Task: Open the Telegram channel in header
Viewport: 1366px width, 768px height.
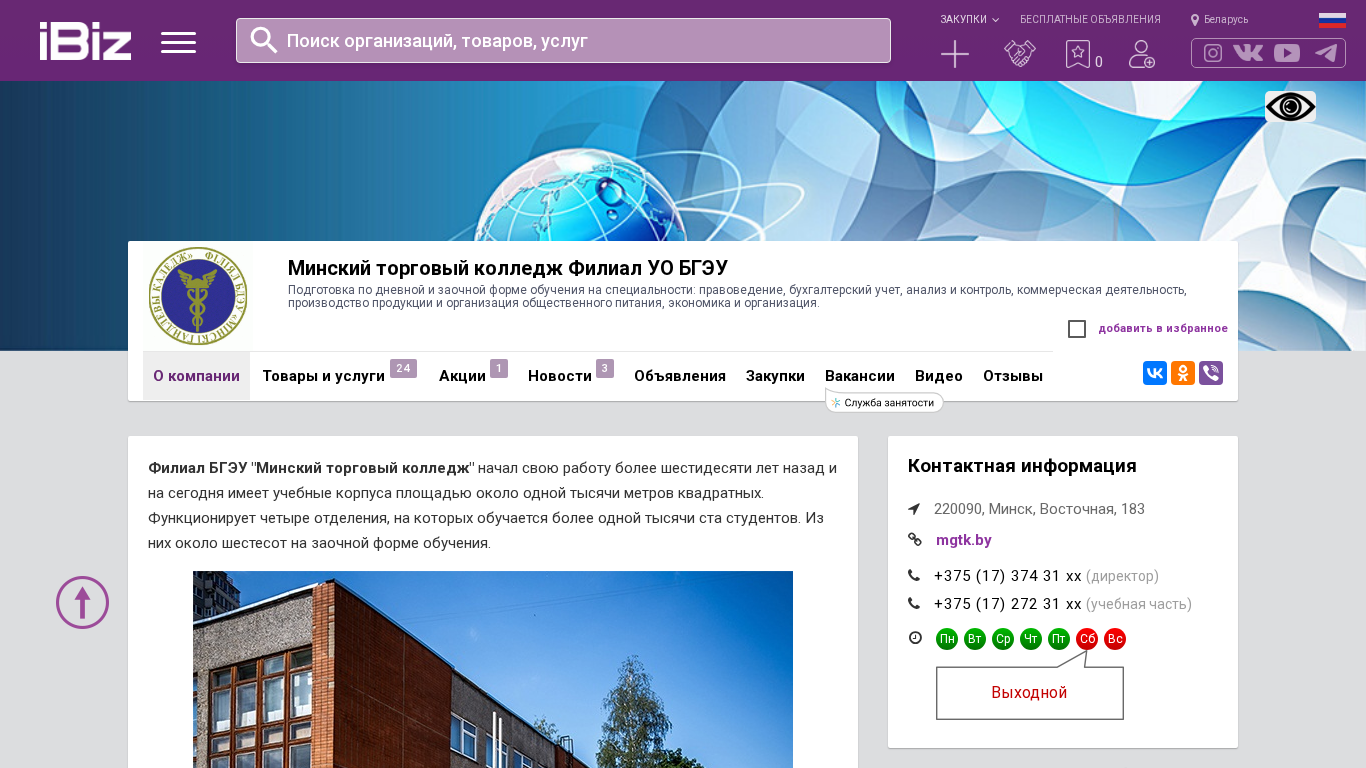Action: (x=1326, y=53)
